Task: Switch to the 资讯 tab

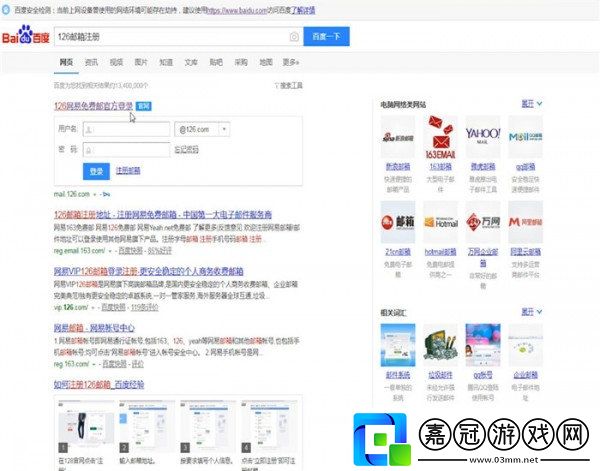Action: [x=91, y=62]
